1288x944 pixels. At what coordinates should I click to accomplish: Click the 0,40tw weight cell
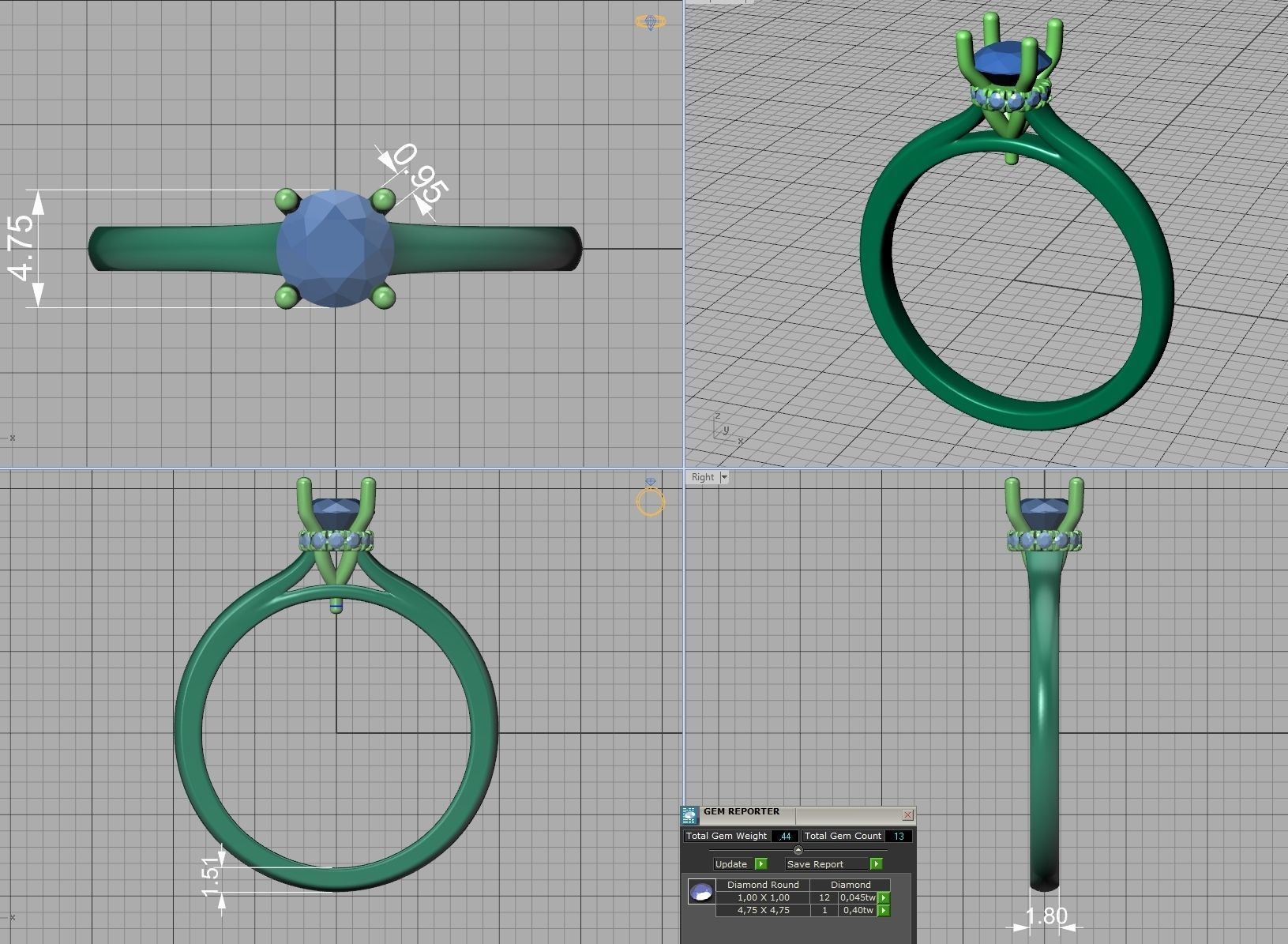[858, 910]
